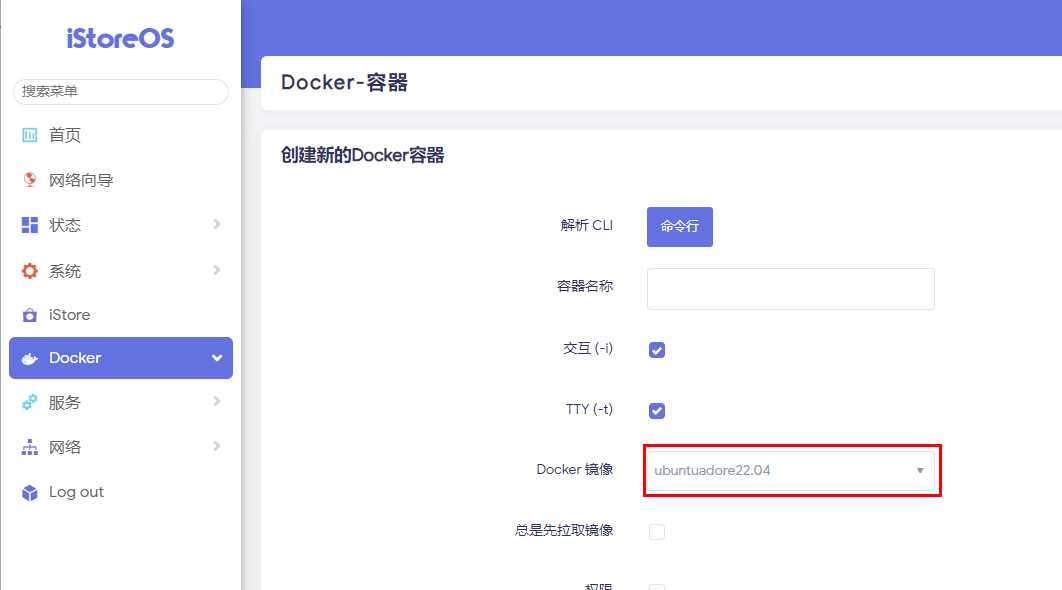
Task: Expand the 服务 submenu chevron
Action: point(217,402)
